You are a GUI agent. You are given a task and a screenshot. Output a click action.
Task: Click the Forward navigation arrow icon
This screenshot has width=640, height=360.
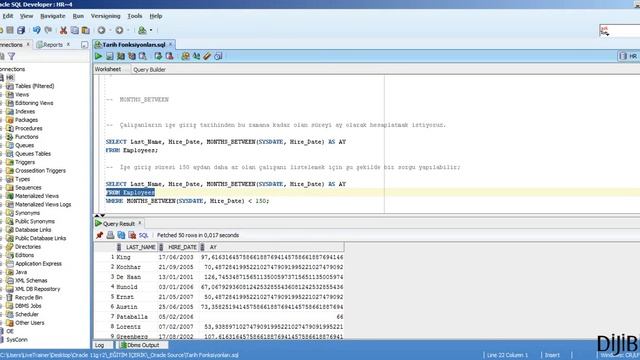coord(119,30)
